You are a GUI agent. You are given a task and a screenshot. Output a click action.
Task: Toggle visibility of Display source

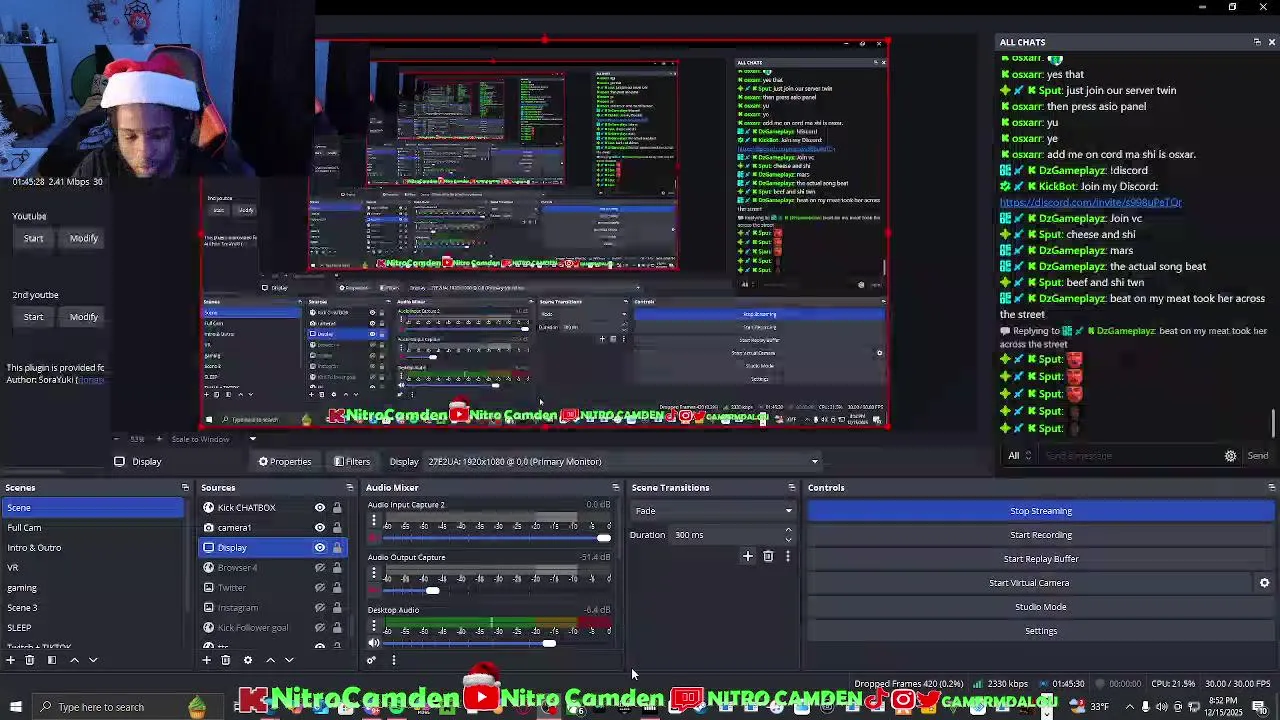pyautogui.click(x=320, y=548)
